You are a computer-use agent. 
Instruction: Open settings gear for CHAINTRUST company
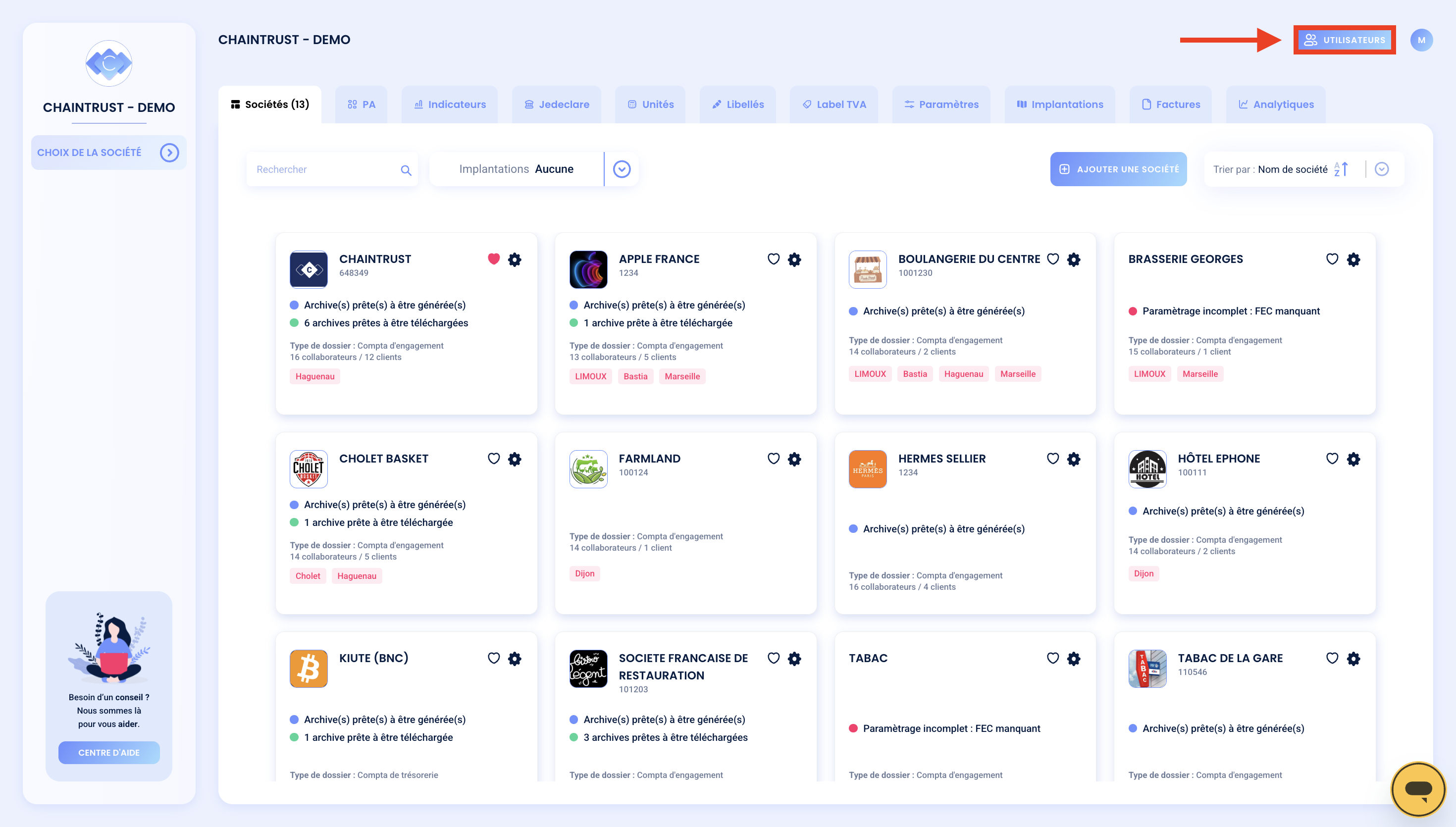515,259
